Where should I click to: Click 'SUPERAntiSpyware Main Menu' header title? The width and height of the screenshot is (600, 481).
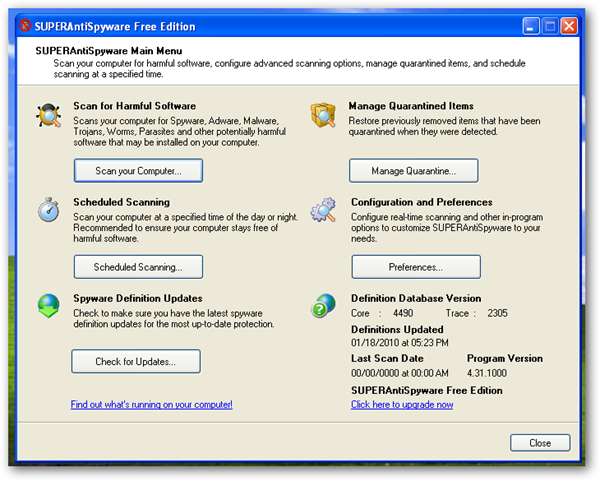[109, 51]
